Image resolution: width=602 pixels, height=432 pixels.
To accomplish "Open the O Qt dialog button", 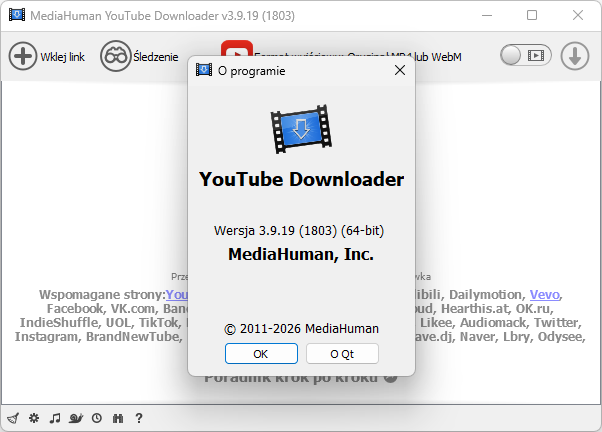I will 342,354.
